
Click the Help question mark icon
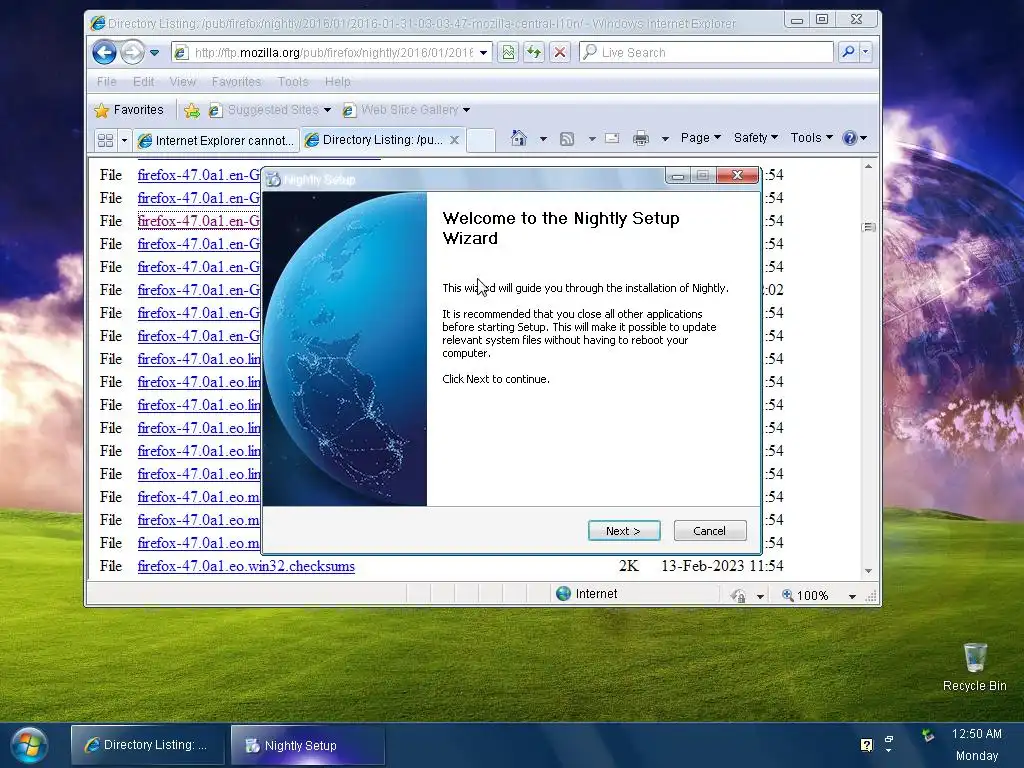click(x=850, y=138)
